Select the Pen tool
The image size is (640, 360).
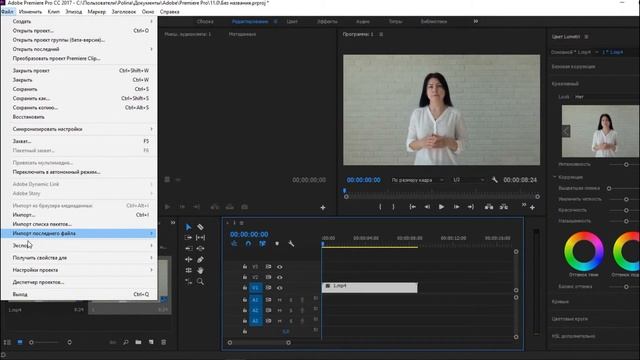click(x=200, y=260)
